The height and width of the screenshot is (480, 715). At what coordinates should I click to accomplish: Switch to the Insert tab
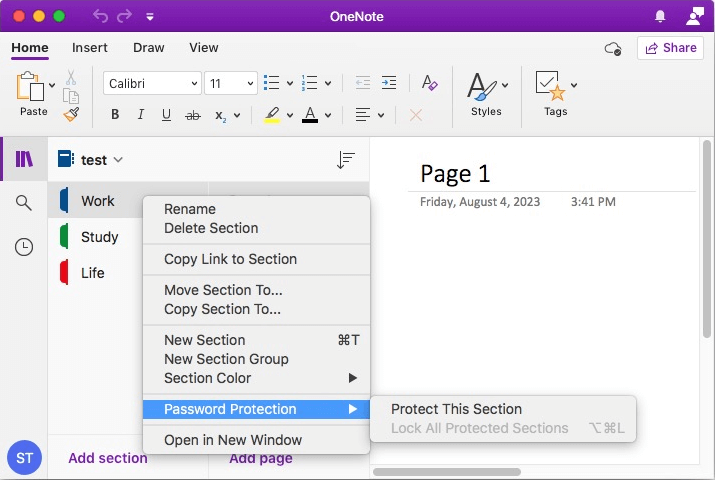(x=90, y=48)
